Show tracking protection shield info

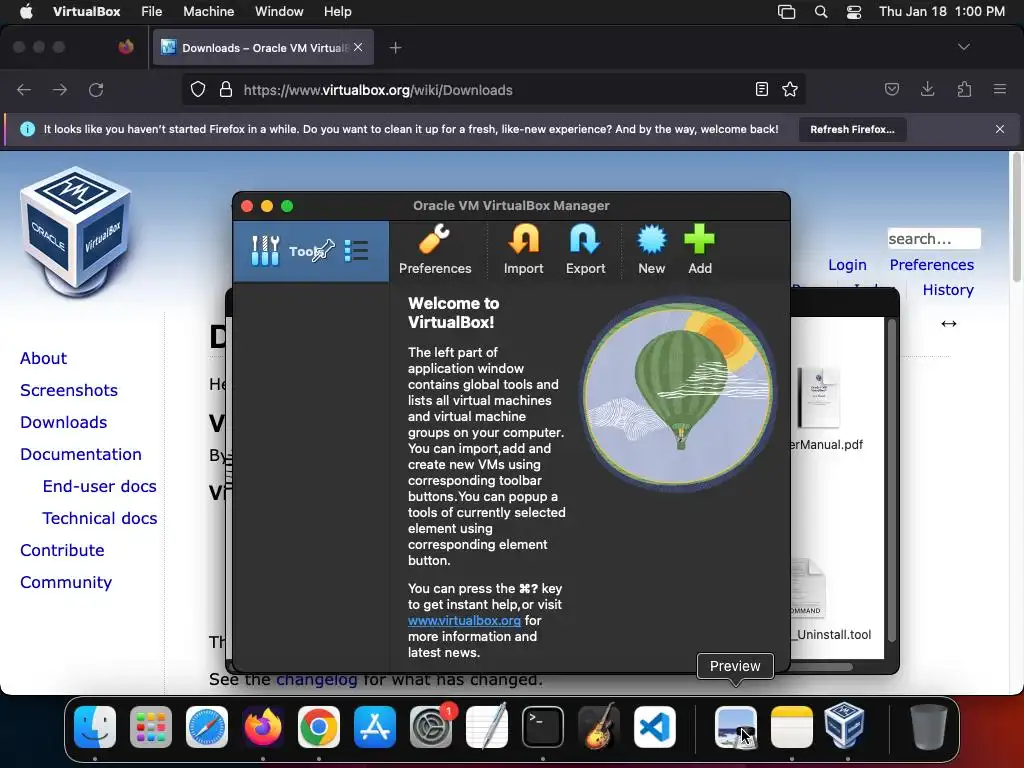[x=198, y=89]
